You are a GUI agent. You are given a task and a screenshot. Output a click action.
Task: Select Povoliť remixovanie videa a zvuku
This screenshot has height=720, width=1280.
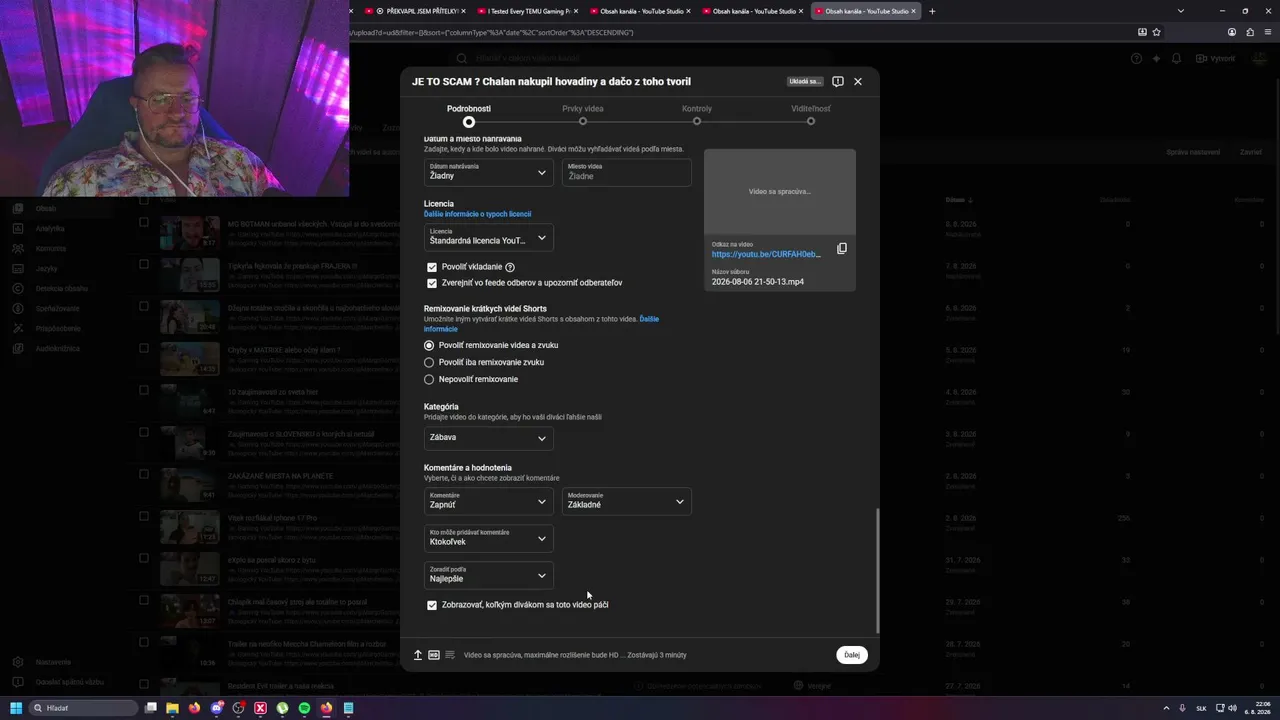[429, 345]
